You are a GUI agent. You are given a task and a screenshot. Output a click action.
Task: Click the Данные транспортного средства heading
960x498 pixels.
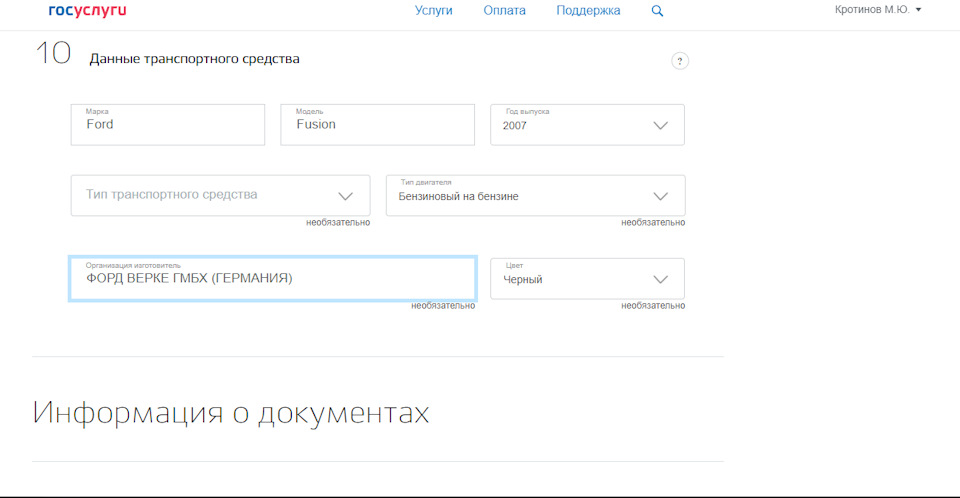point(194,59)
